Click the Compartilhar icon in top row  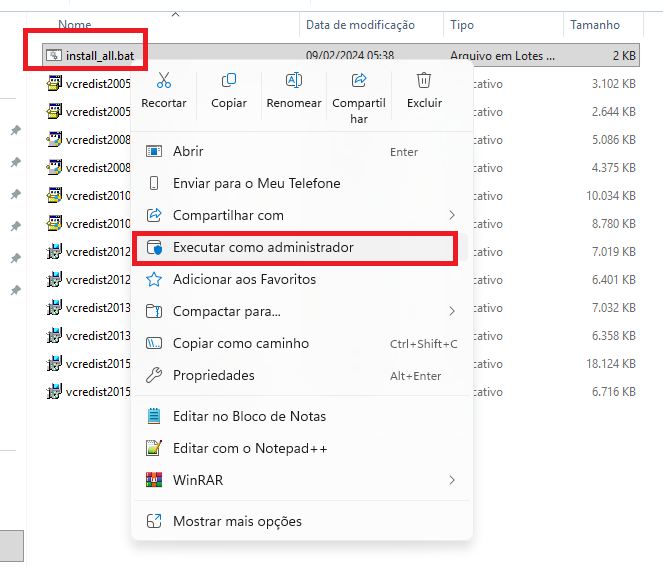359,81
